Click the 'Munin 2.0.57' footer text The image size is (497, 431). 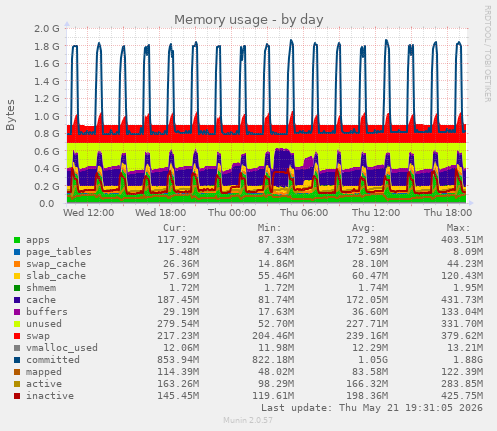pyautogui.click(x=248, y=420)
